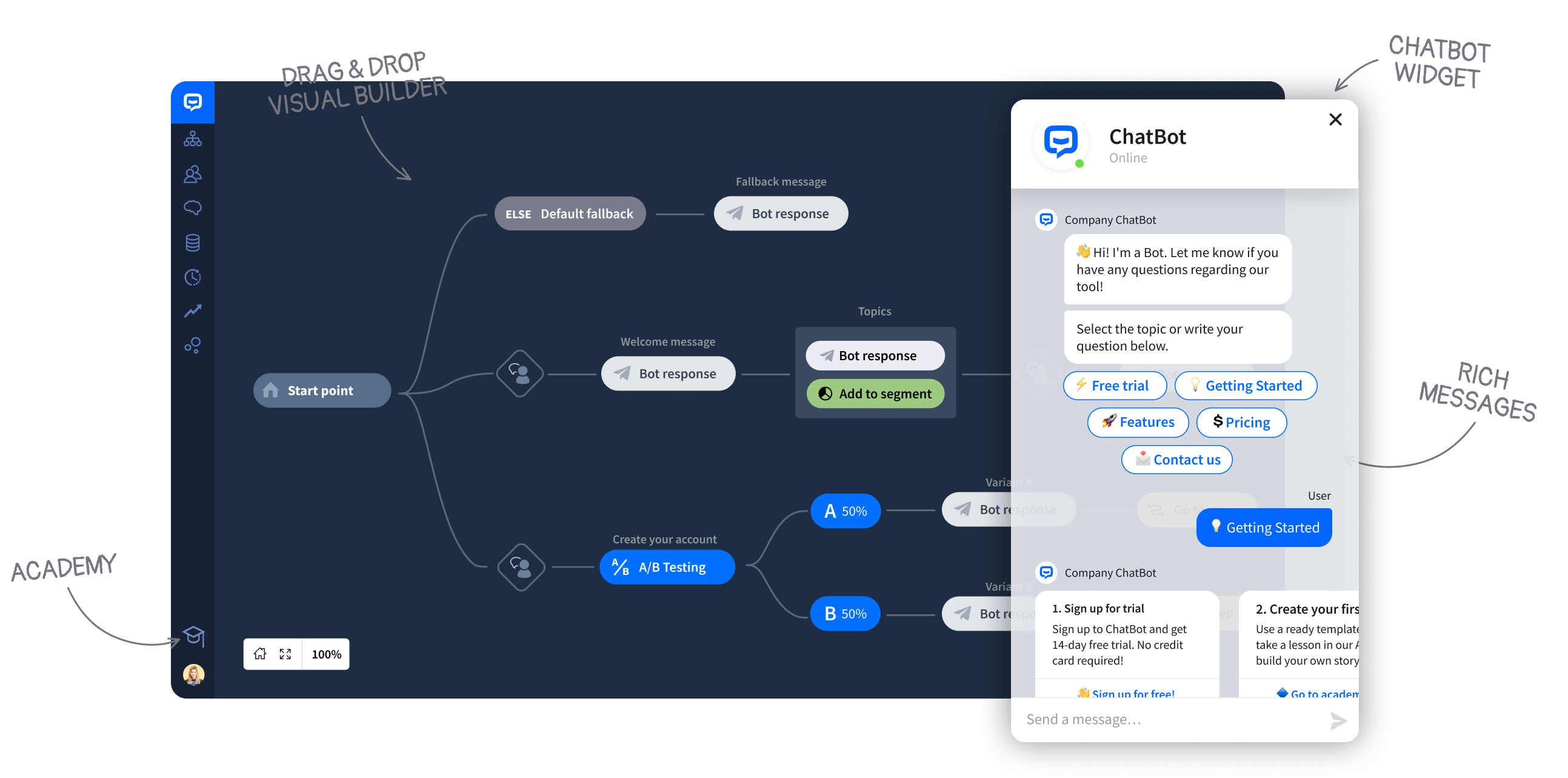Select the user input node before Welcome message
This screenshot has width=1568, height=778.
click(x=519, y=373)
